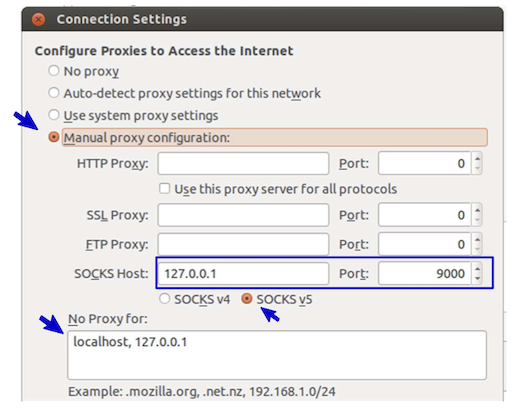Increase the SSL Proxy port value
Viewport: 525px width, 413px height.
pos(477,209)
